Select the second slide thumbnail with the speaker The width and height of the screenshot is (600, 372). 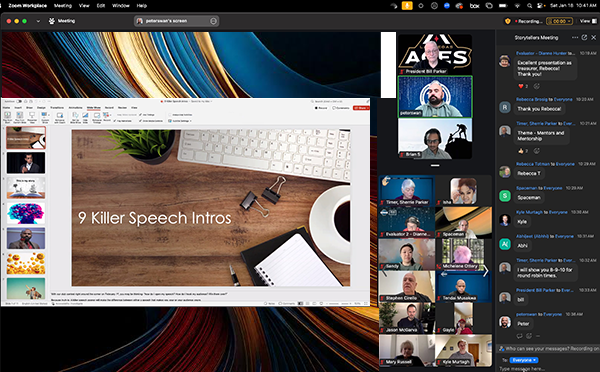26,163
